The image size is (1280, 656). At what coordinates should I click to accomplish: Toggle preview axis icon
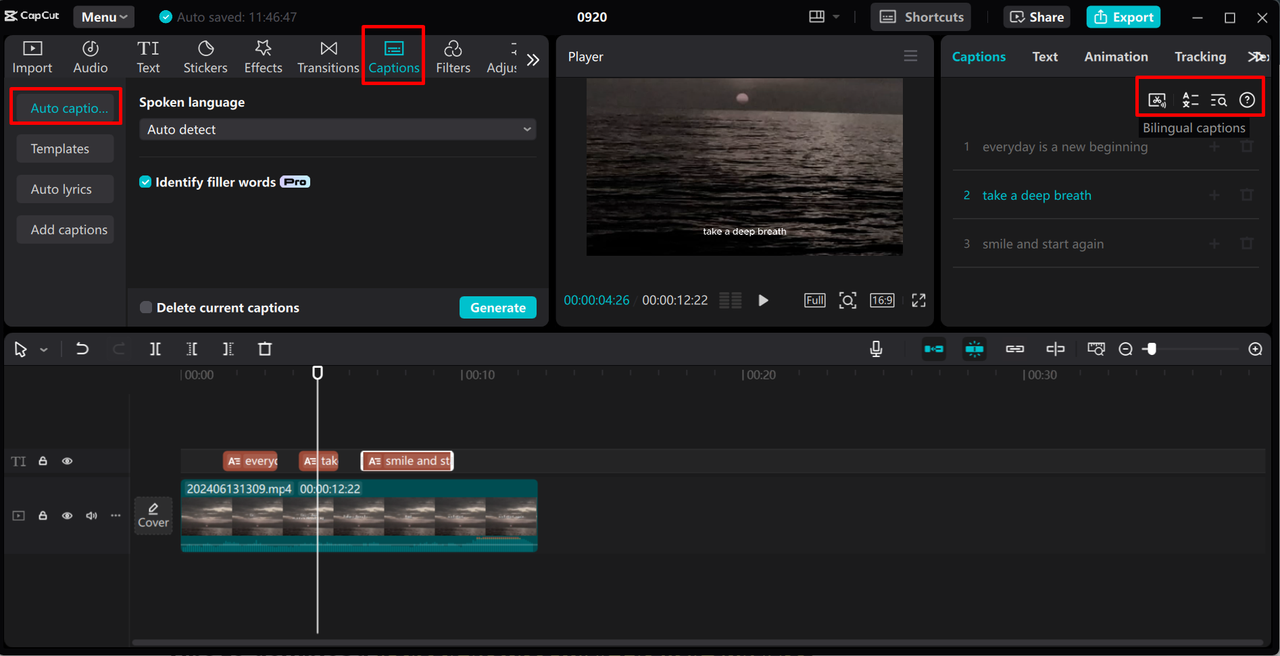click(1055, 349)
